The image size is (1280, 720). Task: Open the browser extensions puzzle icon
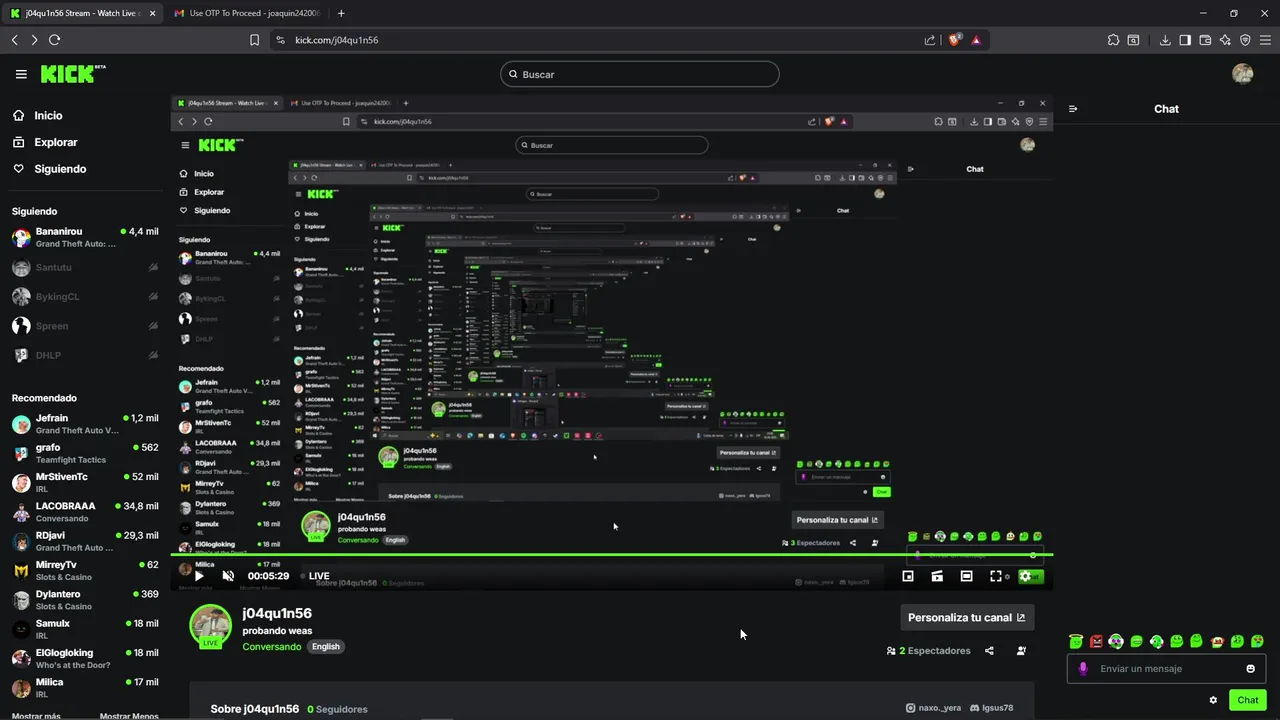coord(1113,40)
